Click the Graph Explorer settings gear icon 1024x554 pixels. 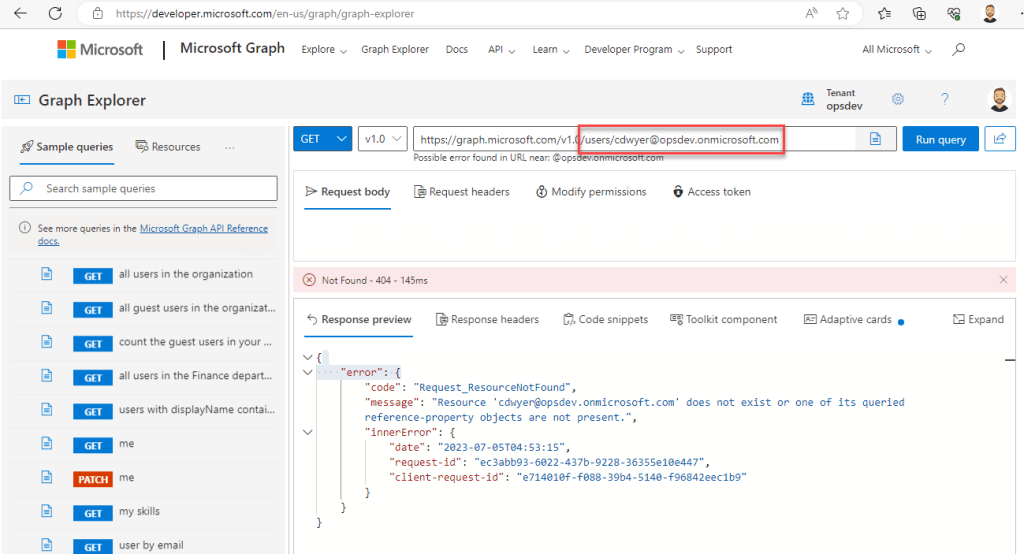click(x=898, y=99)
